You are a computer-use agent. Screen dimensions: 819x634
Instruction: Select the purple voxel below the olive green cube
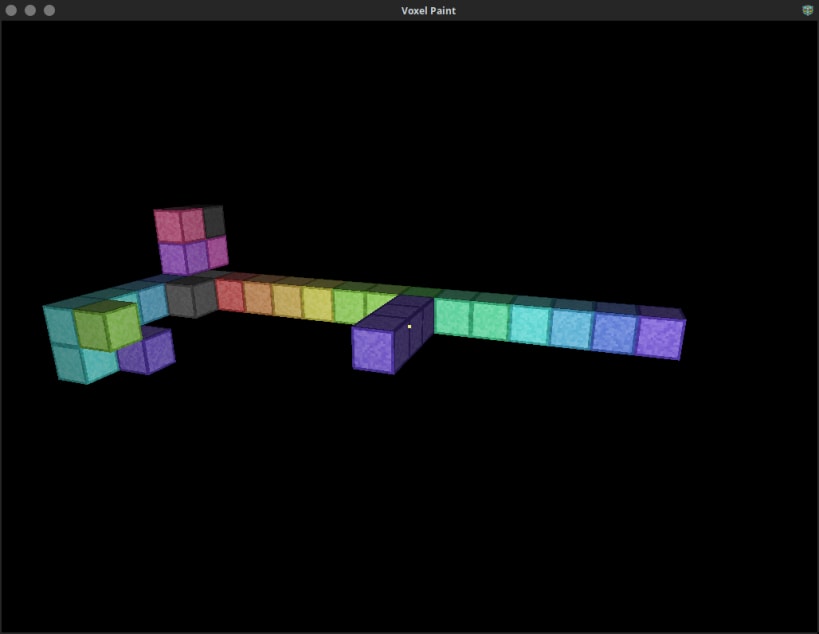(147, 353)
